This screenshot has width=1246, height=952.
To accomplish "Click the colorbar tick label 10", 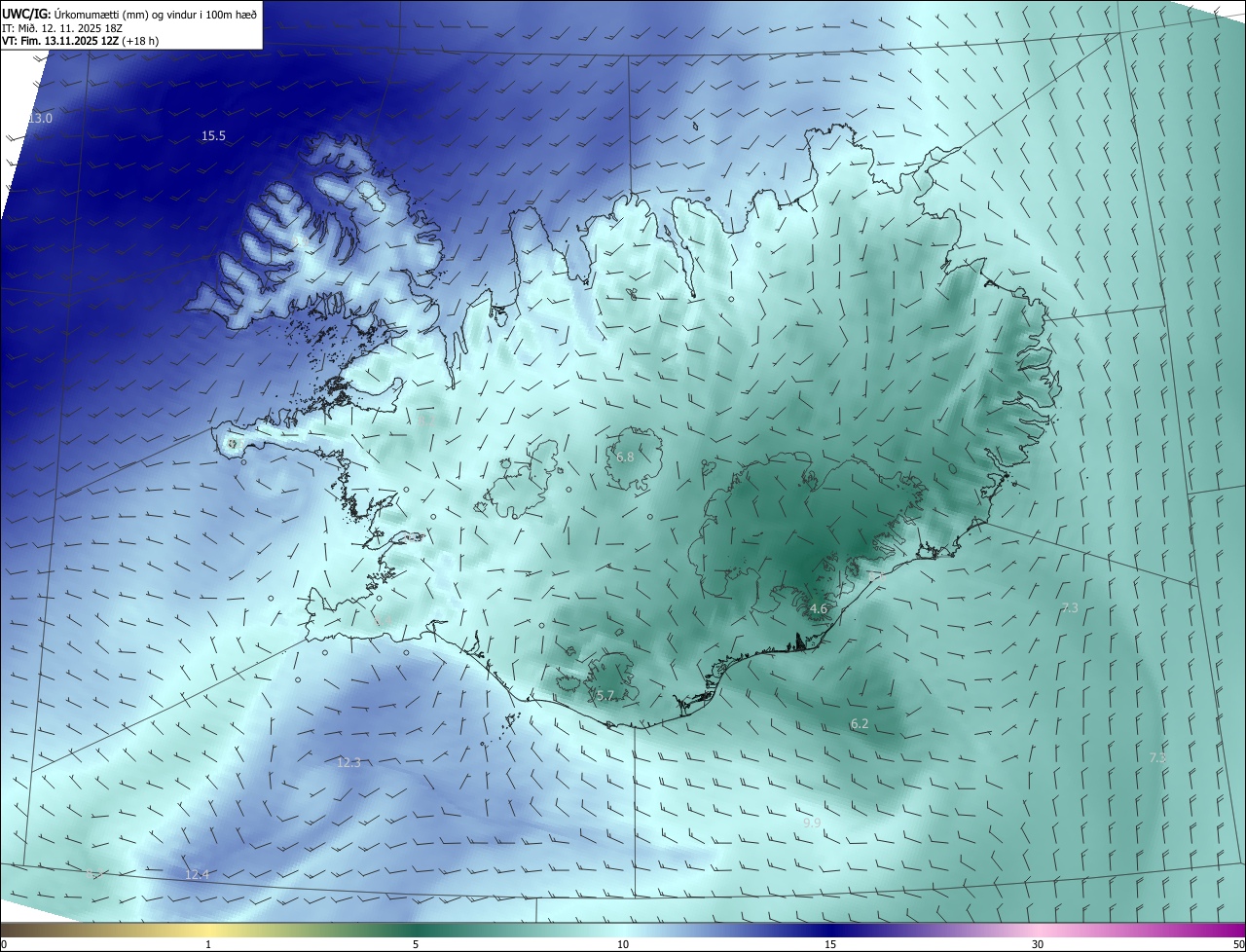I will (623, 944).
